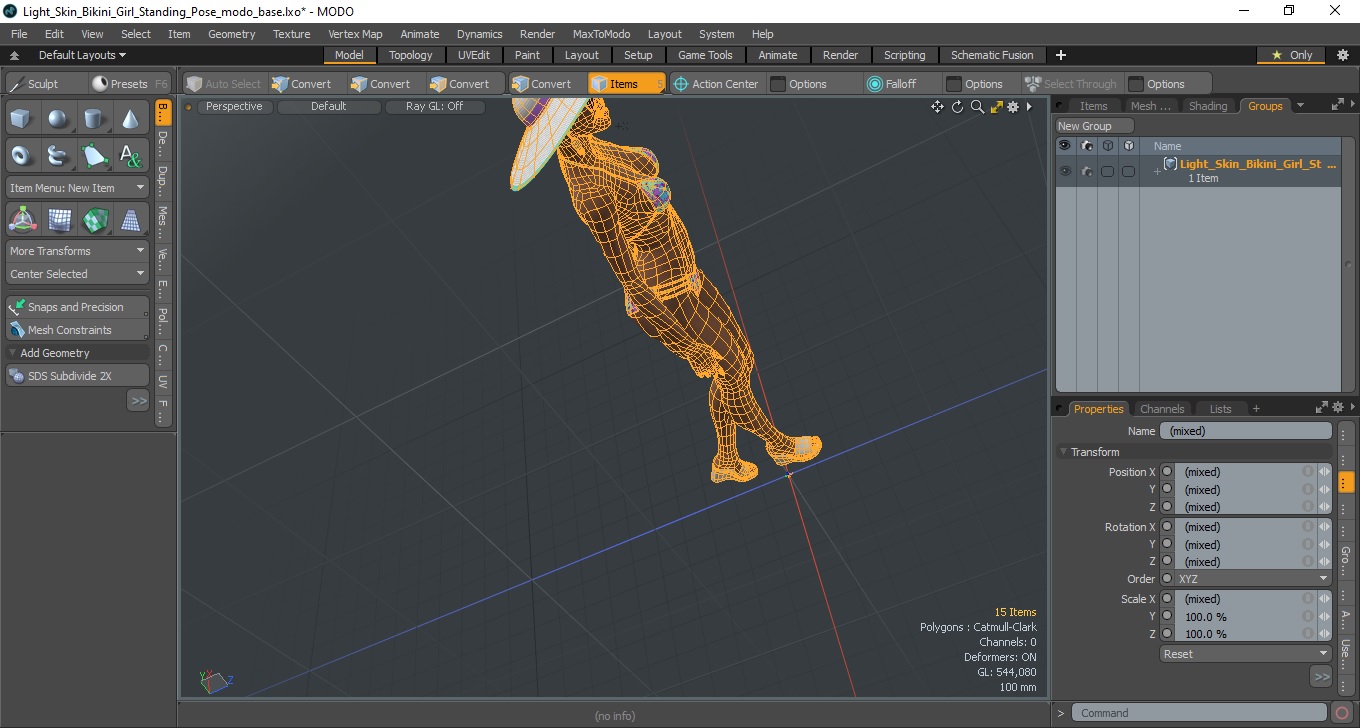Viewport: 1360px width, 728px height.
Task: Click the Position X slider arrows
Action: point(1324,472)
